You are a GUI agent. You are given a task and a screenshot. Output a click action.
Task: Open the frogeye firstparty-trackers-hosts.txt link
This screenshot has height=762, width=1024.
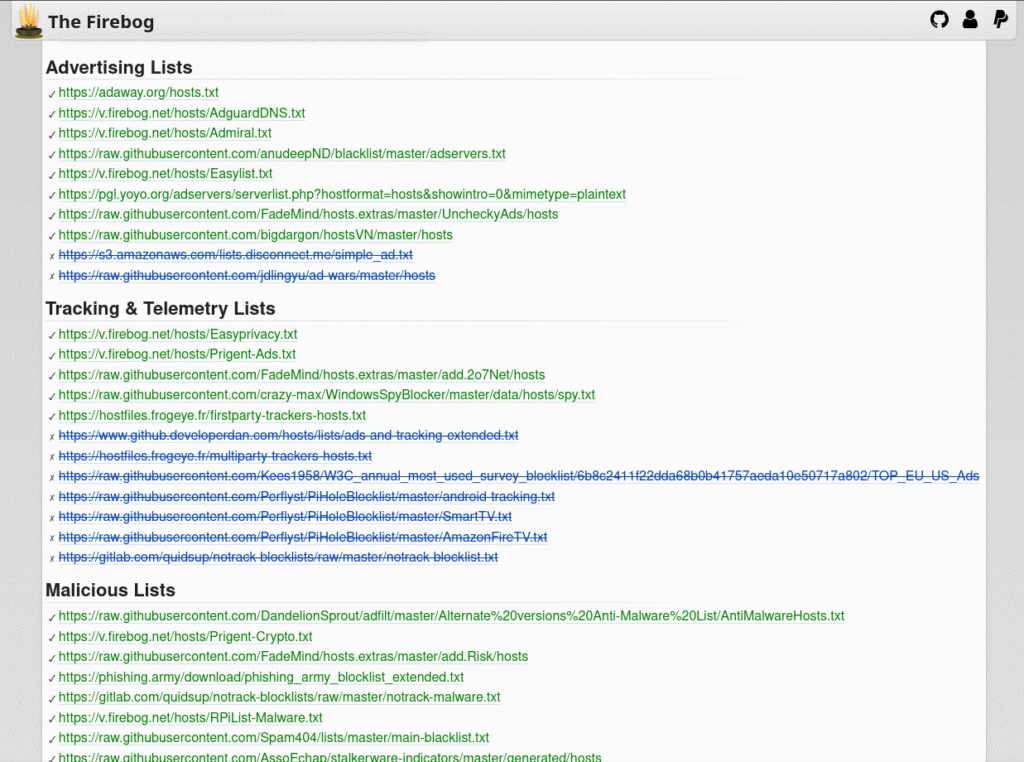(x=212, y=415)
